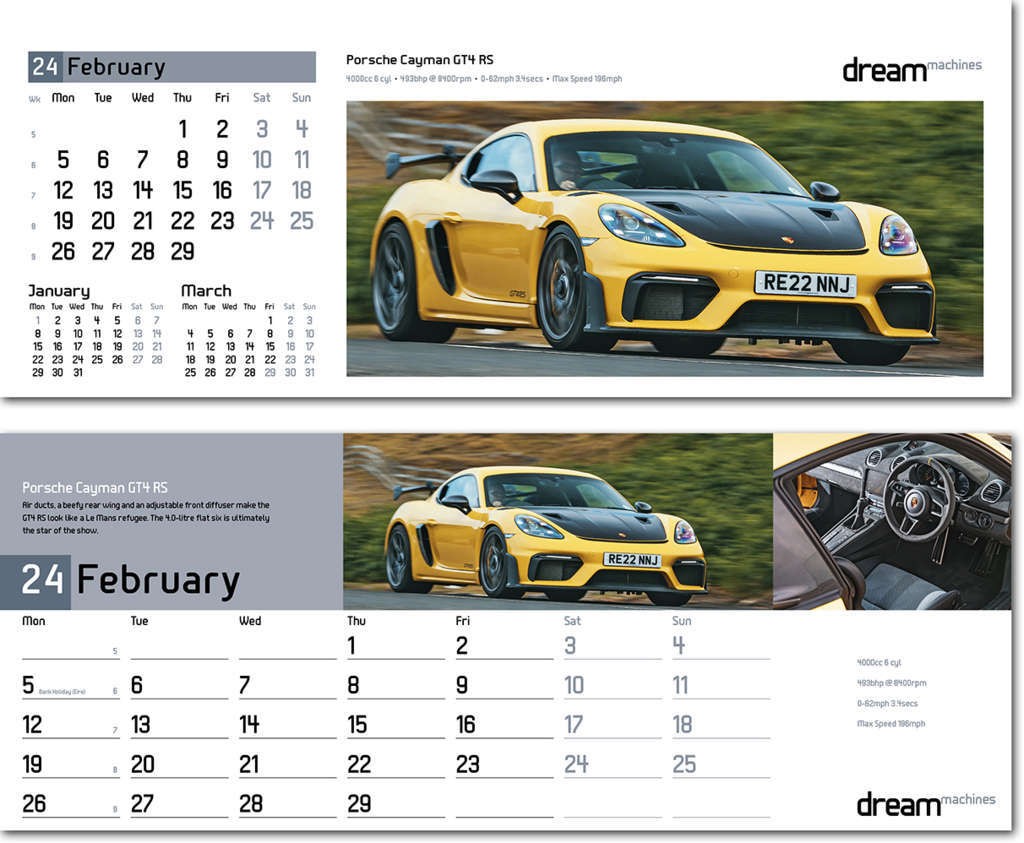This screenshot has width=1024, height=843.
Task: Click date 15 in the January mini calendar
Action: tap(38, 347)
